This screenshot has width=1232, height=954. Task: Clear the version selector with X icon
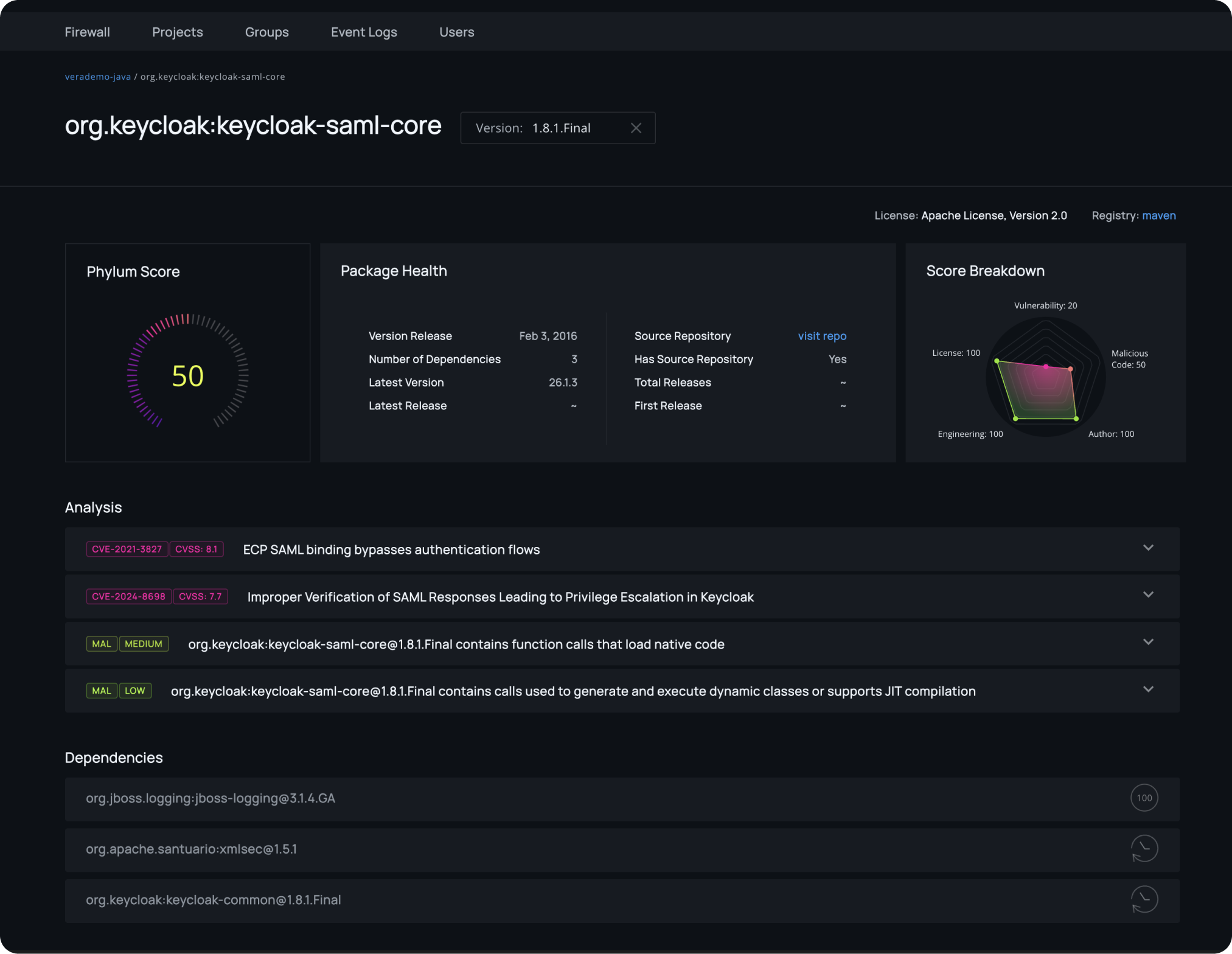[636, 128]
